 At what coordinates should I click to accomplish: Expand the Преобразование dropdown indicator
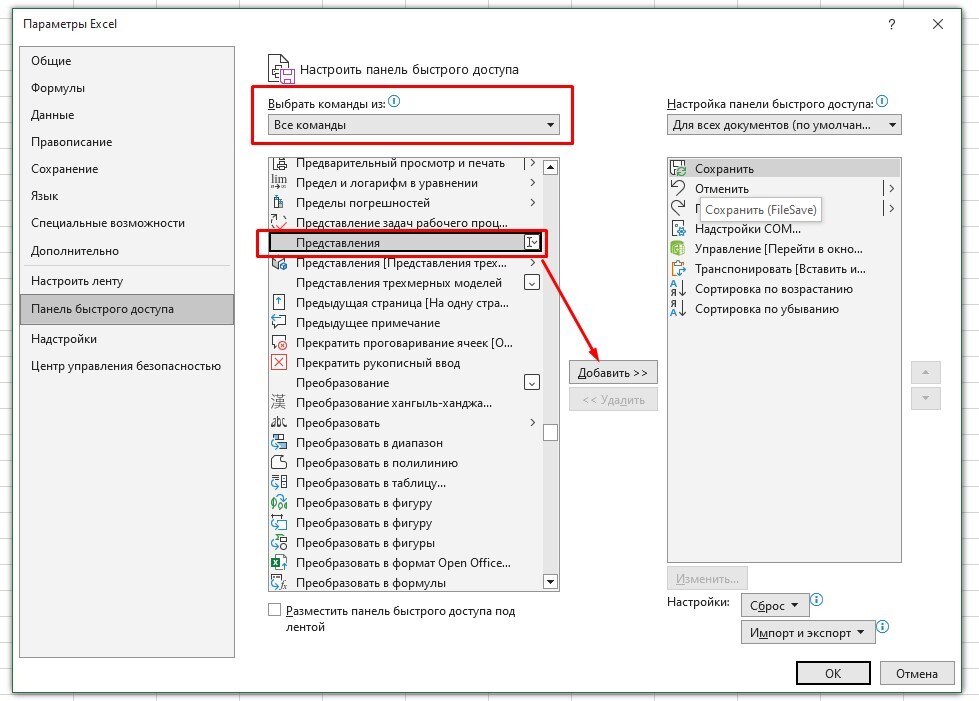click(532, 383)
